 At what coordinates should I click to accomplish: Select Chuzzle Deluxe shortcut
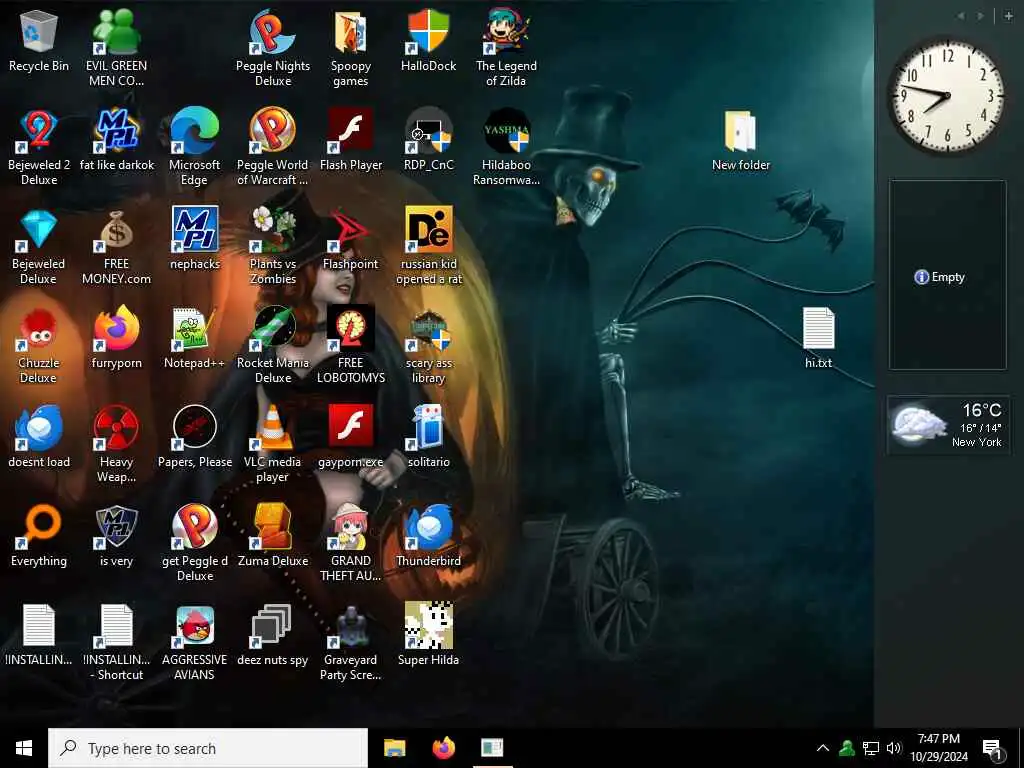click(x=39, y=346)
